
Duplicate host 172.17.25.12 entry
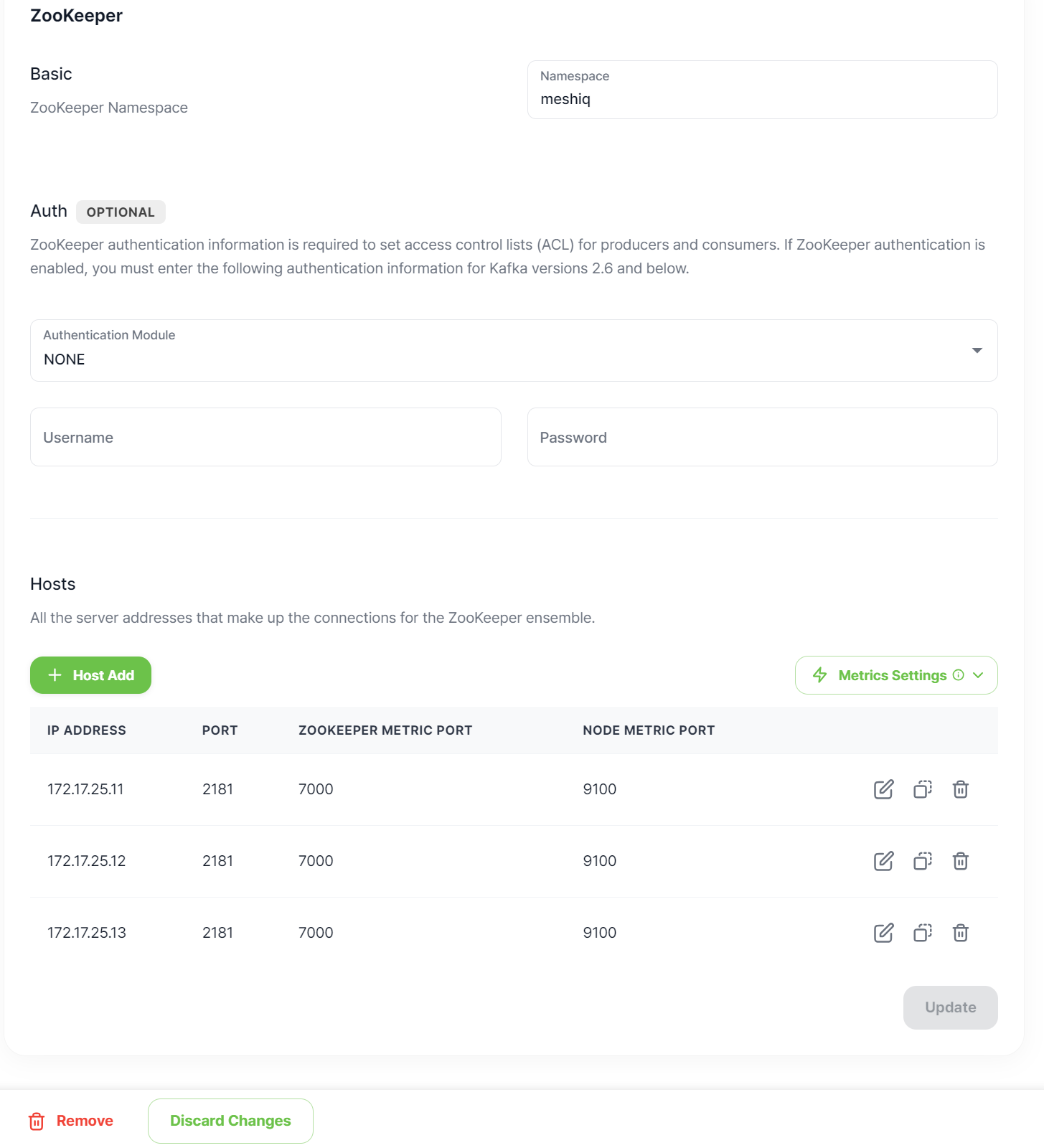coord(922,861)
